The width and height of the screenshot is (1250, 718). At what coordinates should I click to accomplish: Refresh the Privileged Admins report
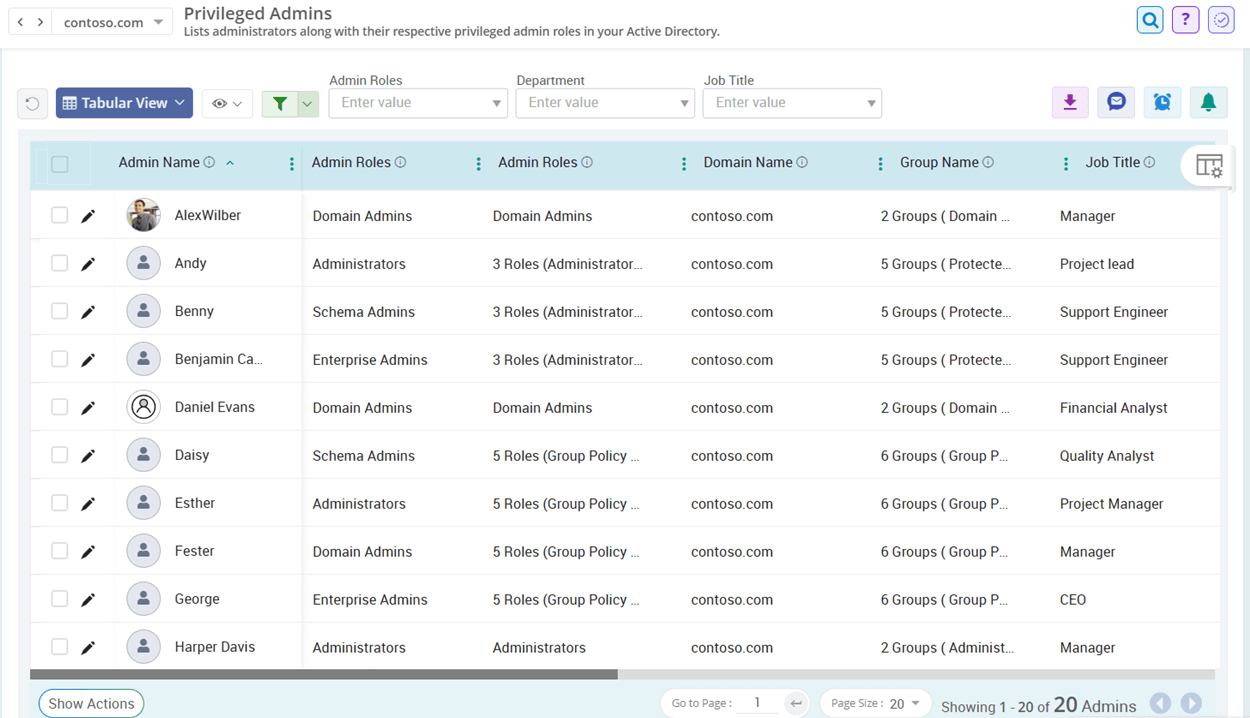[x=32, y=103]
